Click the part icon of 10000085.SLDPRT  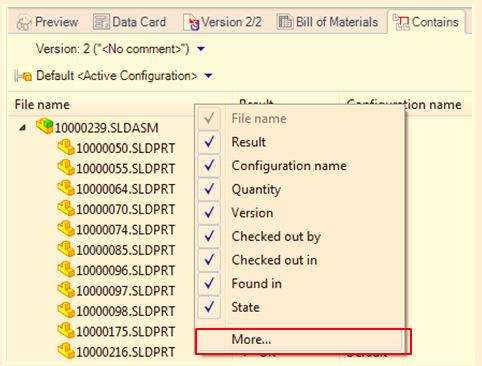(66, 249)
